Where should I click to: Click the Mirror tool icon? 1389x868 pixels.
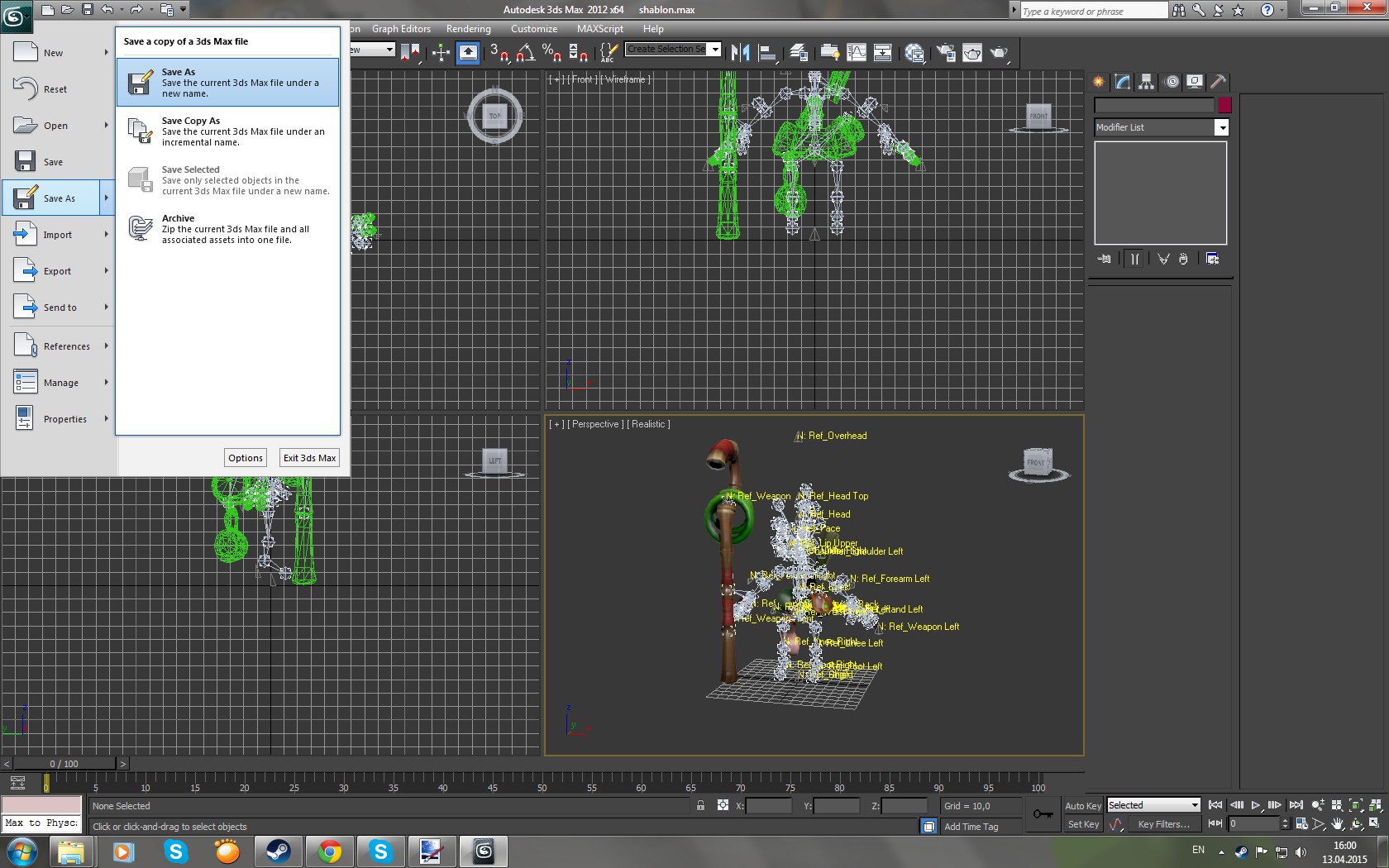740,53
